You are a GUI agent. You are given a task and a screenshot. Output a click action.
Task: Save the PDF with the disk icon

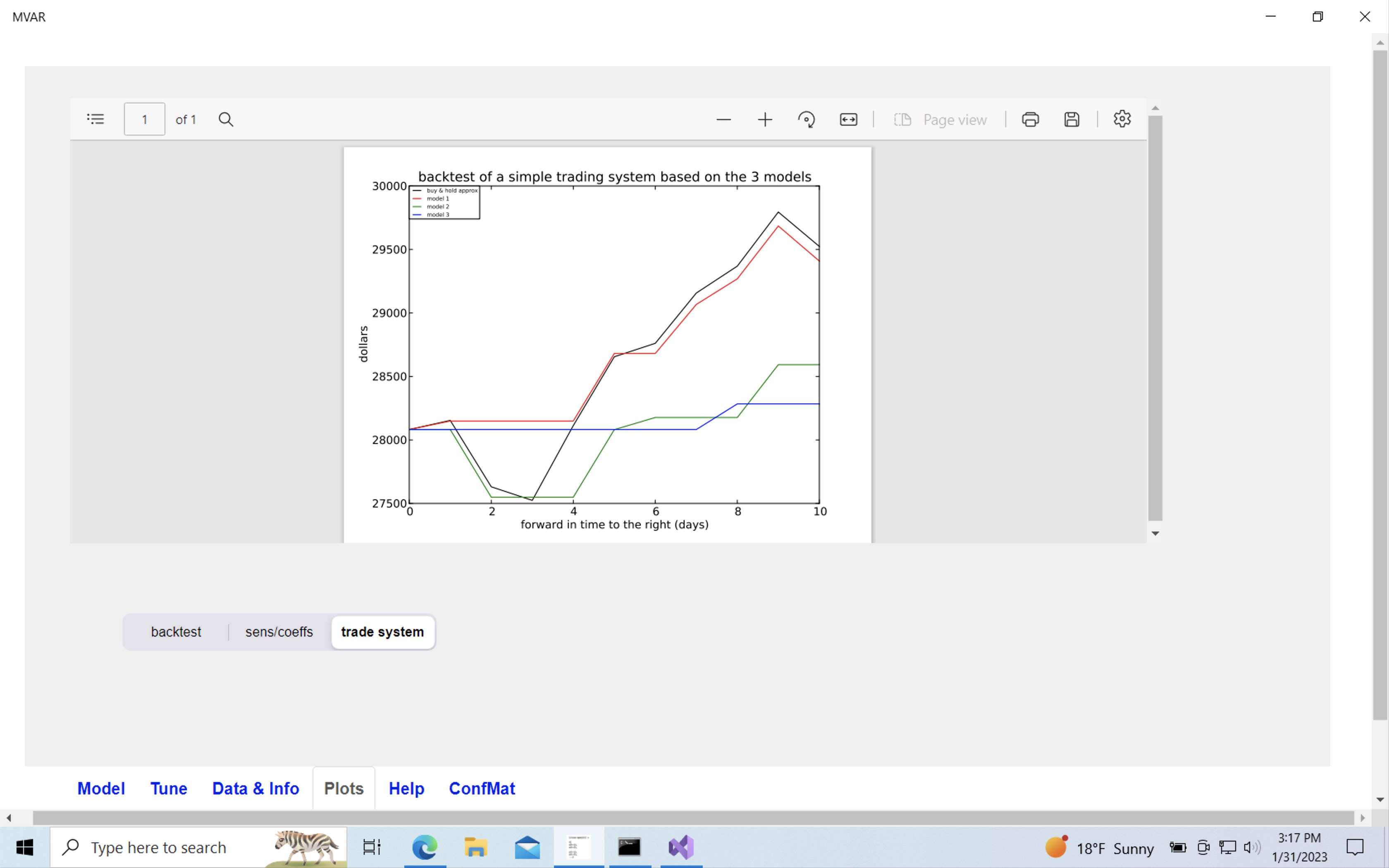[x=1072, y=119]
